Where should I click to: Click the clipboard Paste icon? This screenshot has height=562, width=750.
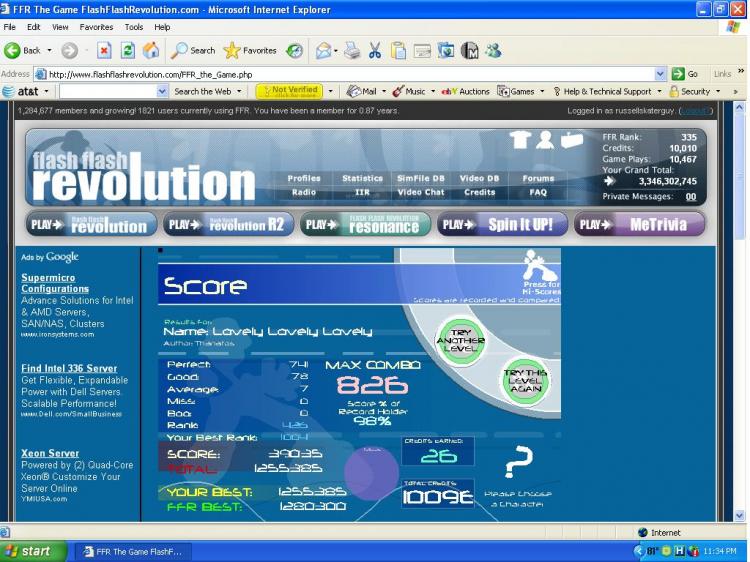point(398,50)
